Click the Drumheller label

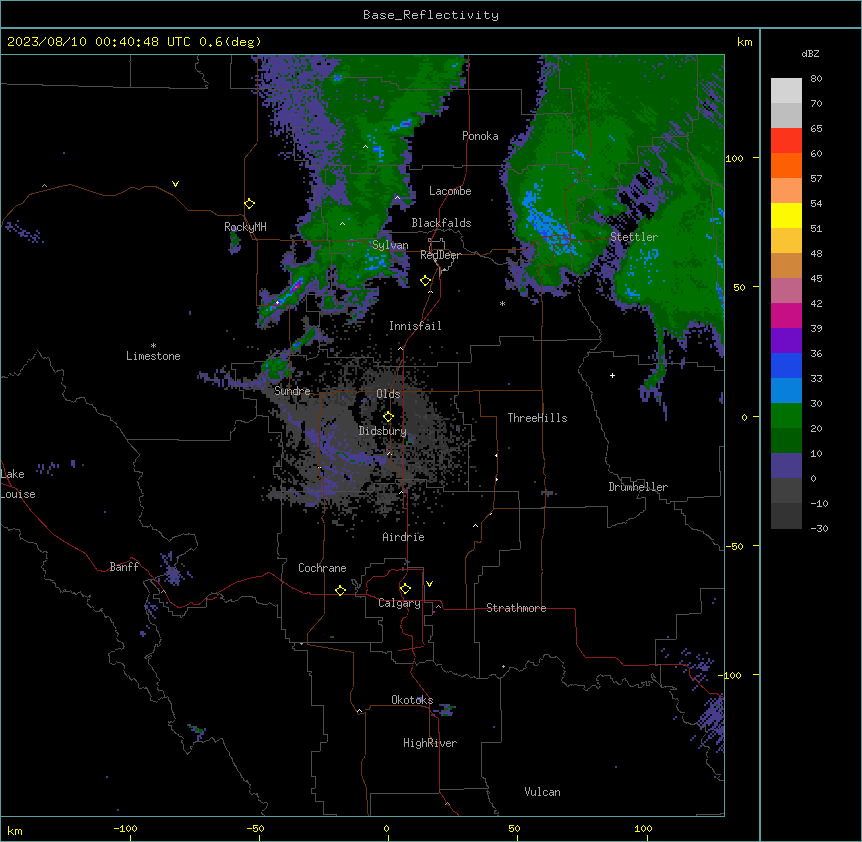[x=638, y=487]
